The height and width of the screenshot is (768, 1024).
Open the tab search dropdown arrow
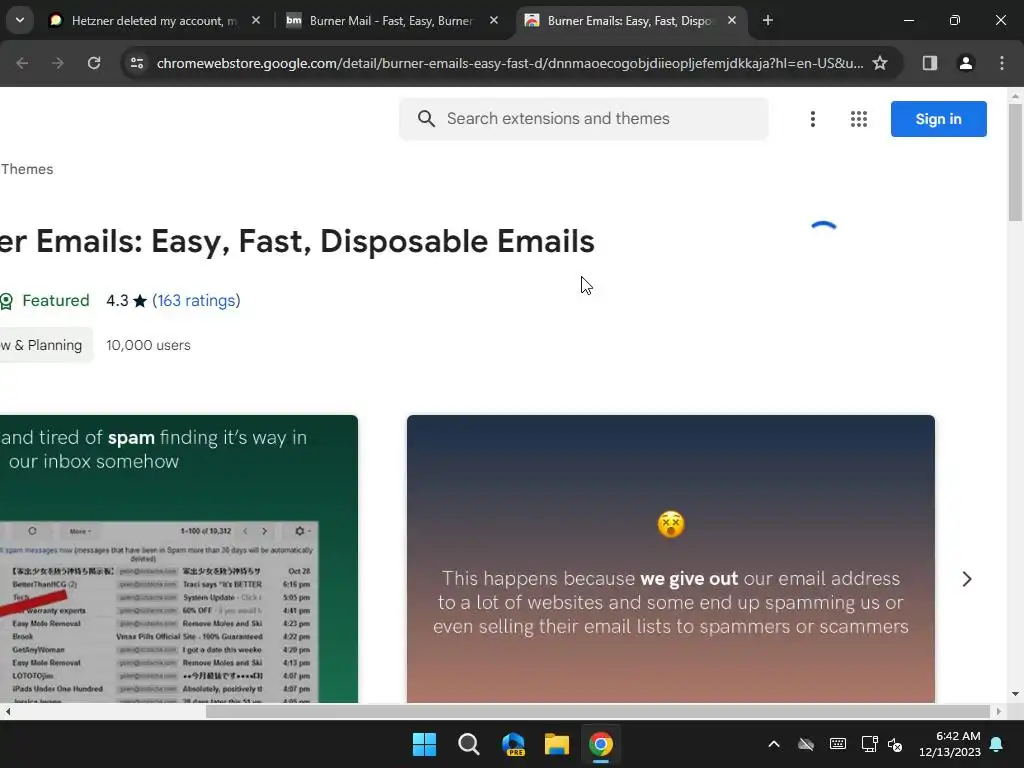point(20,20)
